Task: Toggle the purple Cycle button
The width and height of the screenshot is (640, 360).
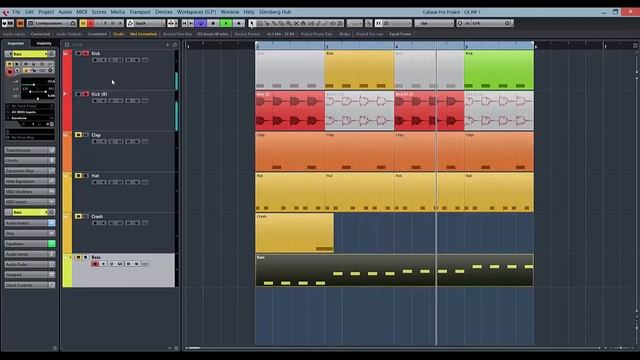Action: [x=200, y=23]
